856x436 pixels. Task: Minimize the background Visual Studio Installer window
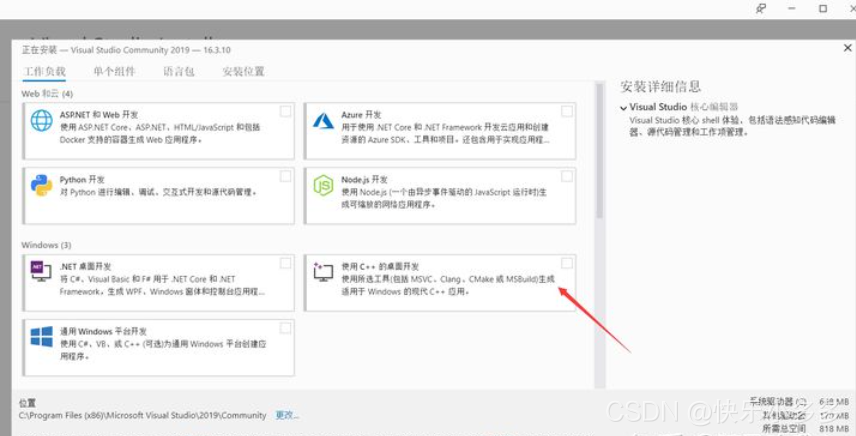(792, 9)
